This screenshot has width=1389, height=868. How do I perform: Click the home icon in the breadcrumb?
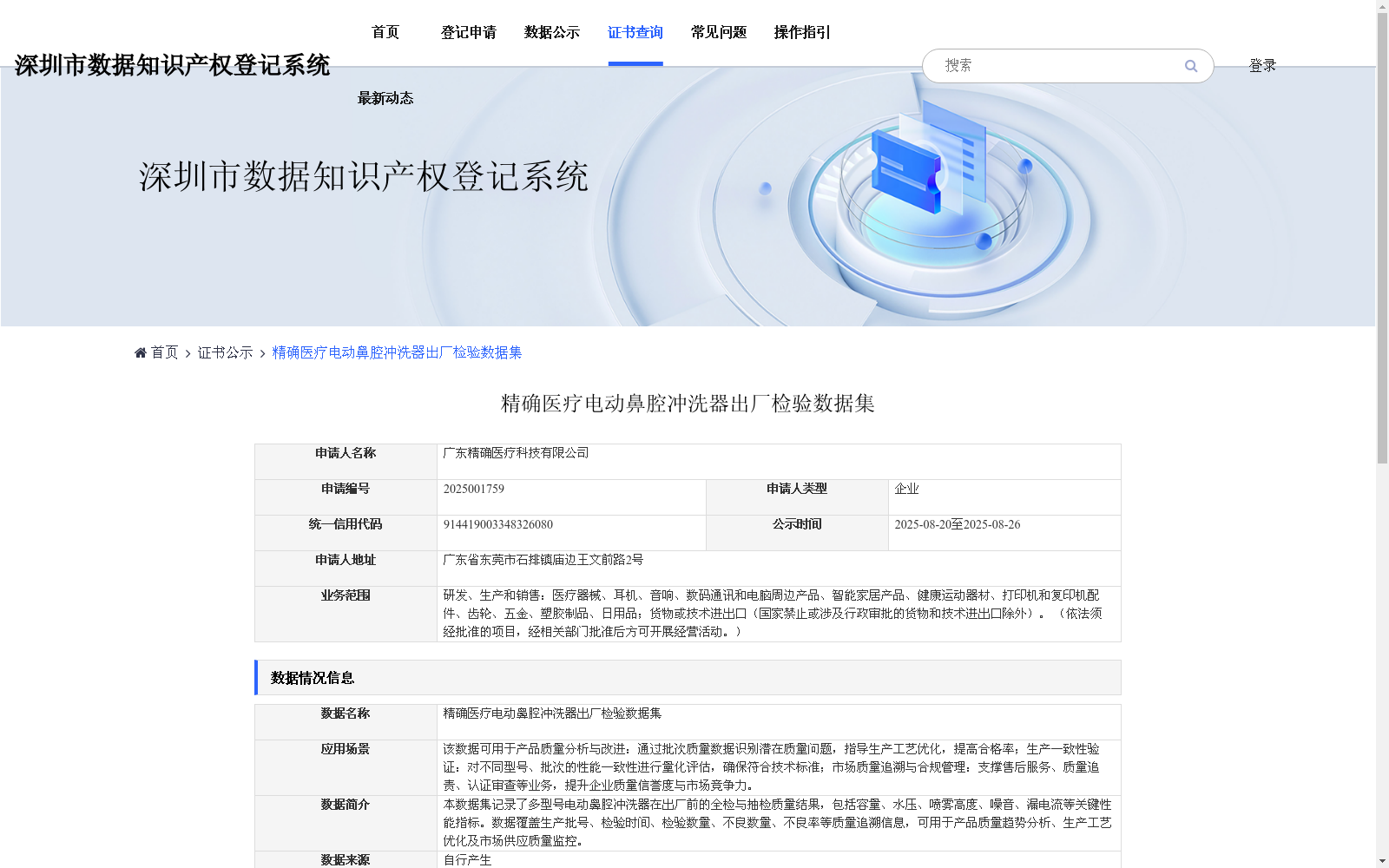tap(141, 352)
